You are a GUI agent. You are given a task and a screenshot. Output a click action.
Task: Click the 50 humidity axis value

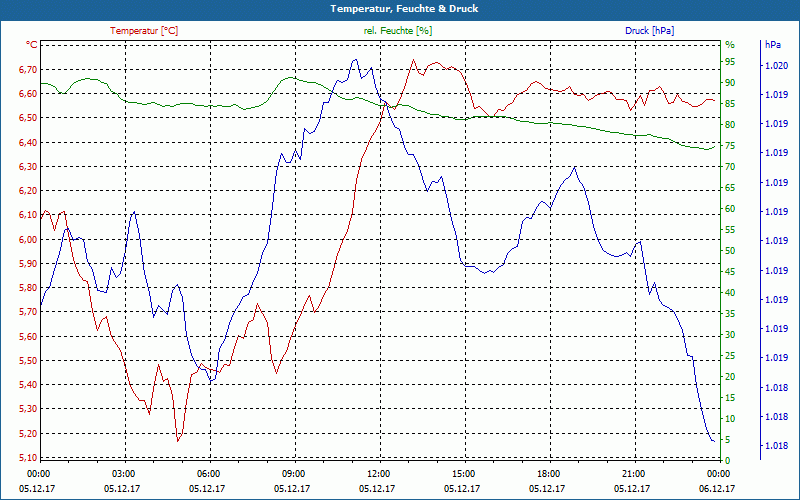(x=730, y=251)
